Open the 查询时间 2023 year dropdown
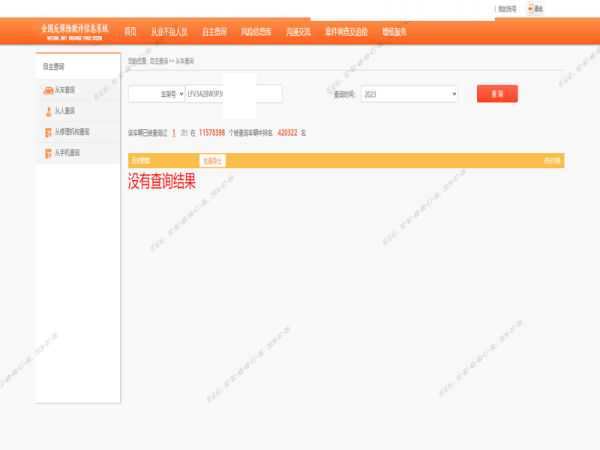600x450 pixels. 409,94
